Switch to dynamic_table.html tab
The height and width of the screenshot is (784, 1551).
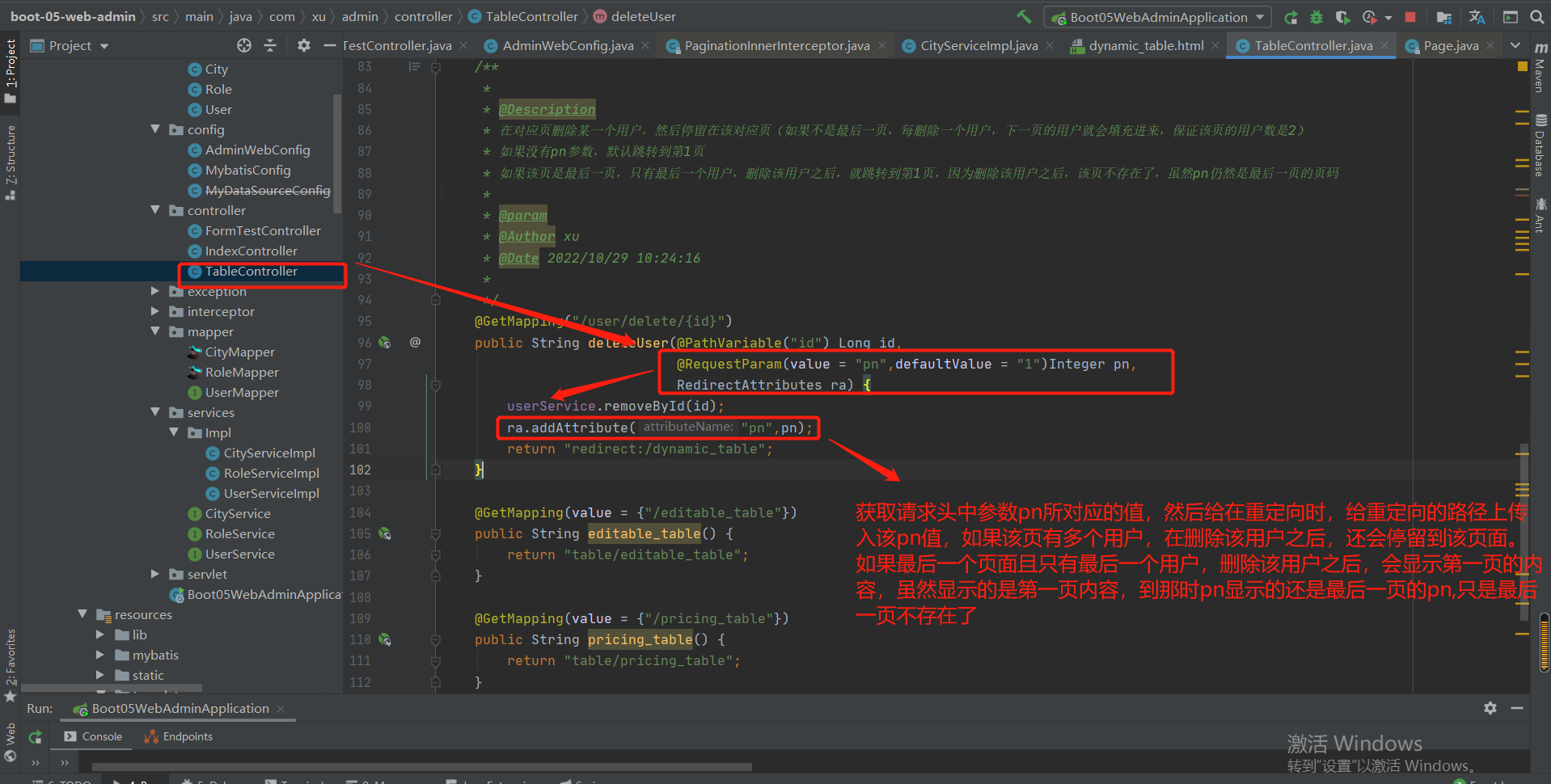pos(1146,46)
